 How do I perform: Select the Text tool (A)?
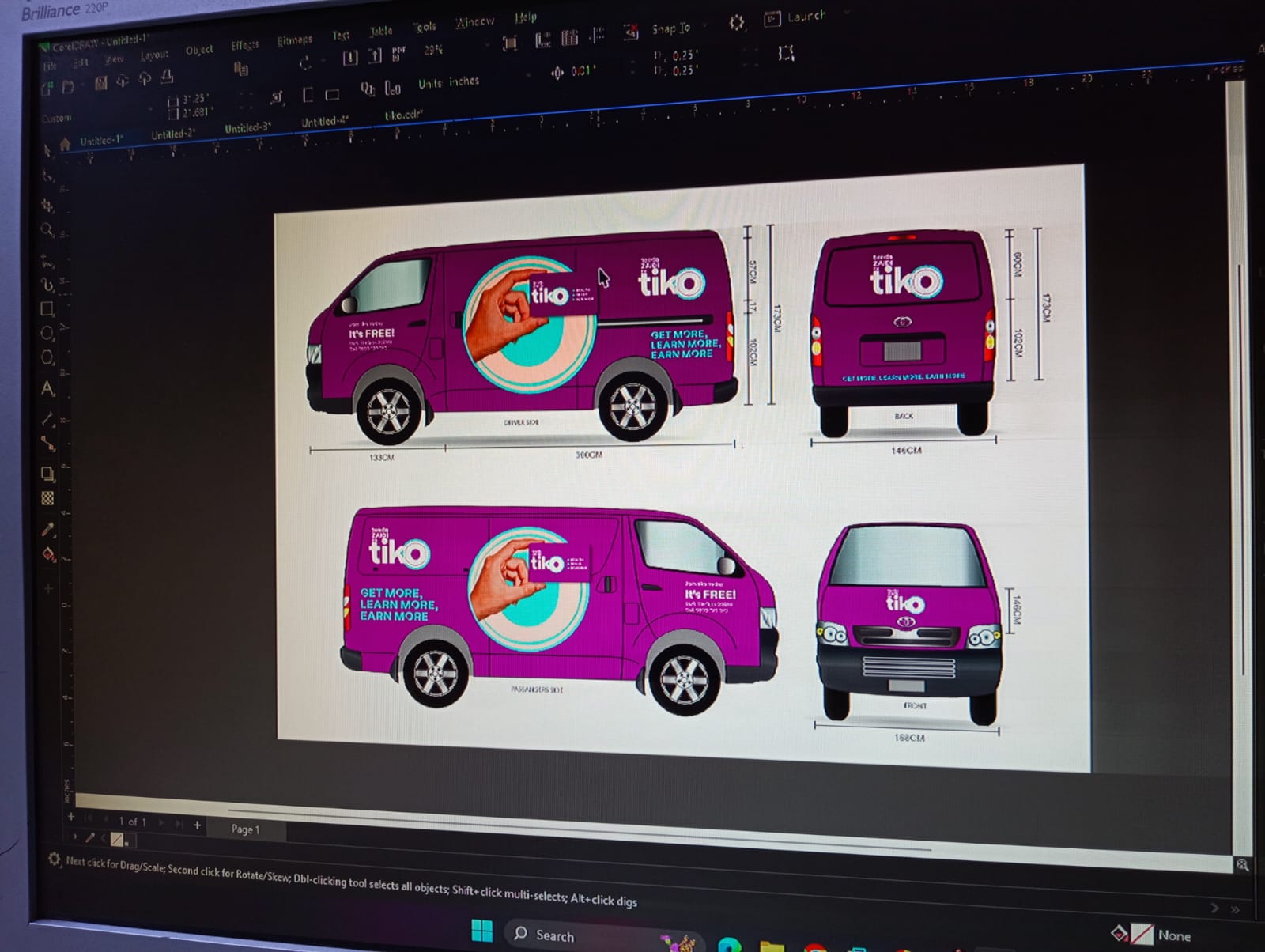[x=47, y=388]
